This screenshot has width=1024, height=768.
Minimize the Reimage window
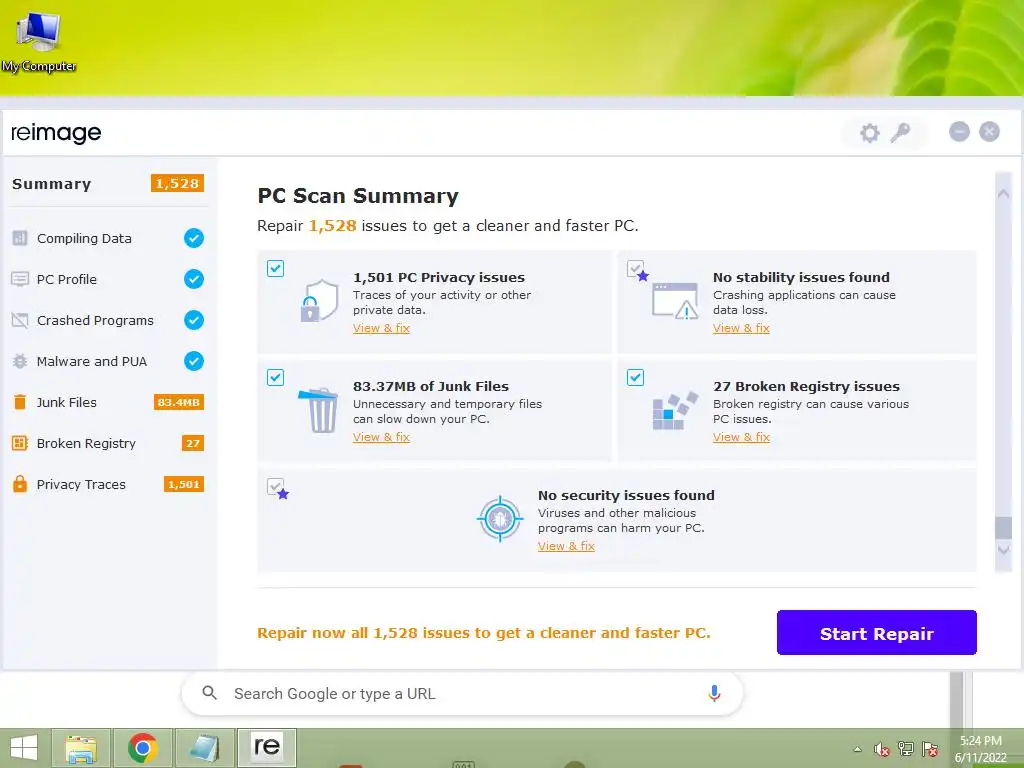tap(959, 132)
